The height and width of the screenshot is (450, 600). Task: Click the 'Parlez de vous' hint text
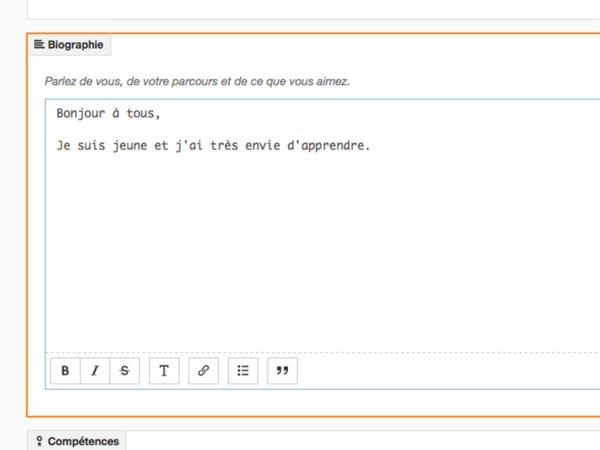point(197,81)
